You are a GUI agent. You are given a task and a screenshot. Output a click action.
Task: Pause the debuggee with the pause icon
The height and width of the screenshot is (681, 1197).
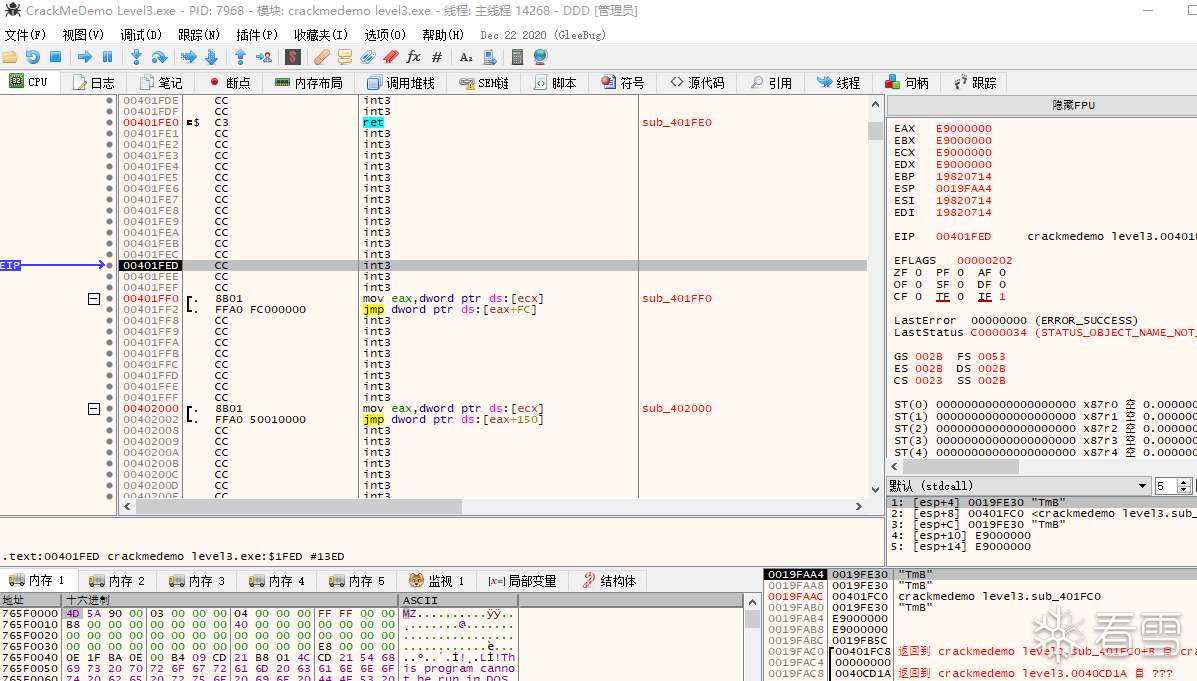click(108, 57)
